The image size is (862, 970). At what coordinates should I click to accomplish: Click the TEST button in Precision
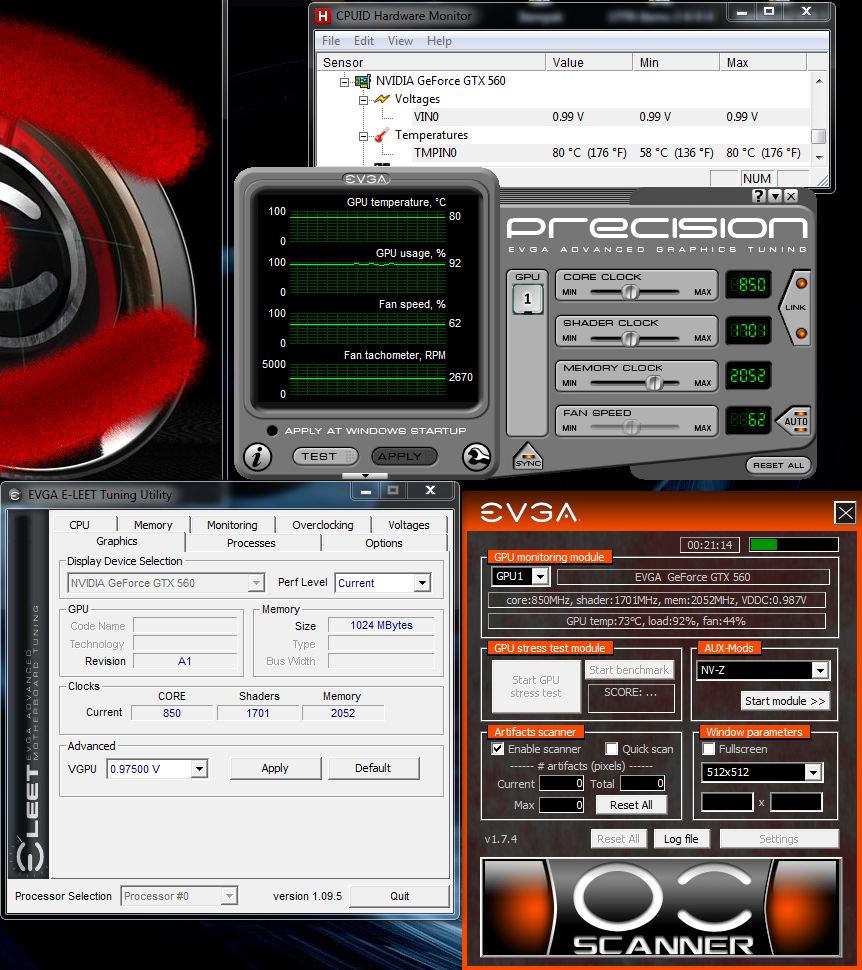pyautogui.click(x=325, y=457)
